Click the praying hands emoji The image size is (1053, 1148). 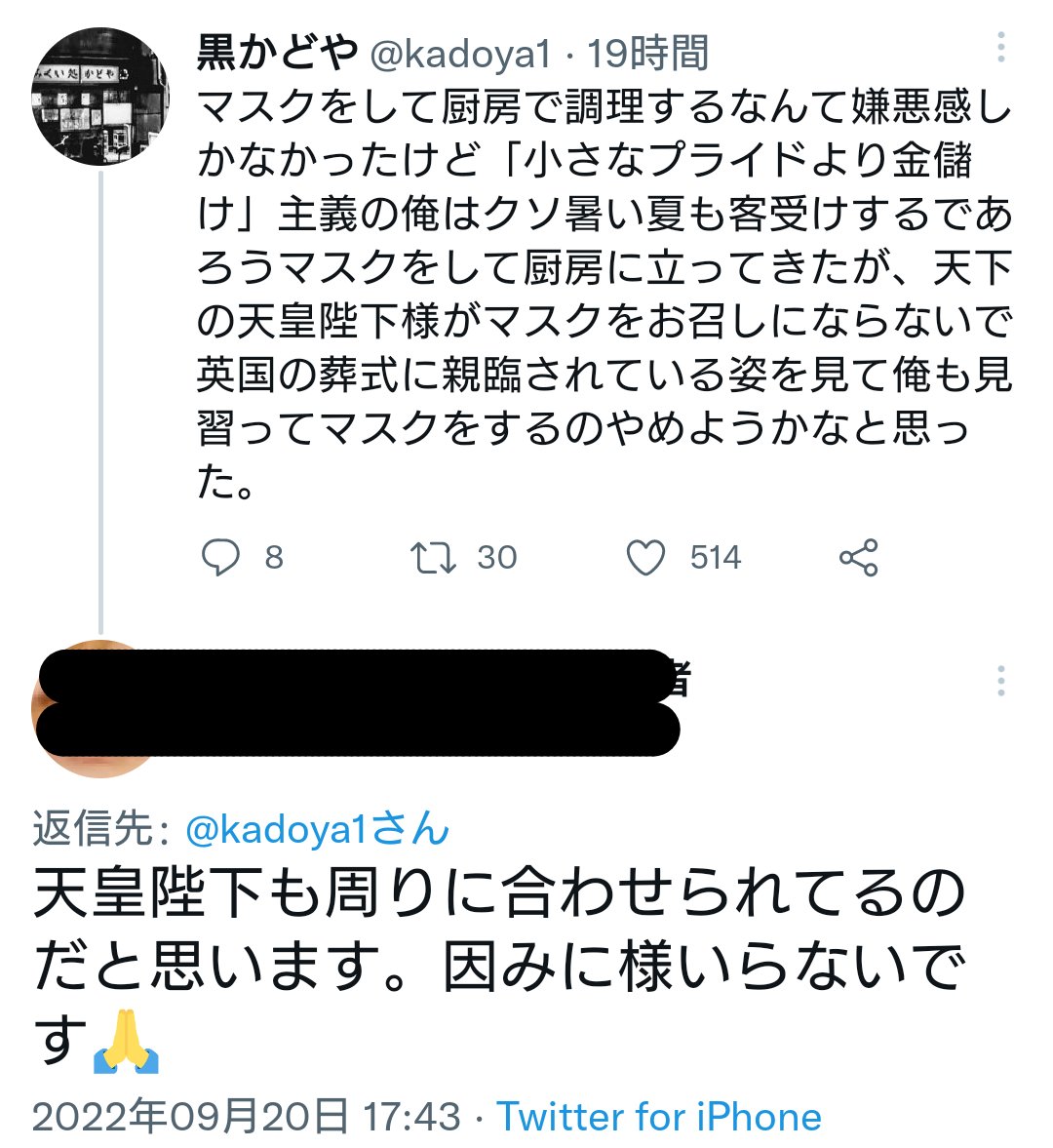126,1041
